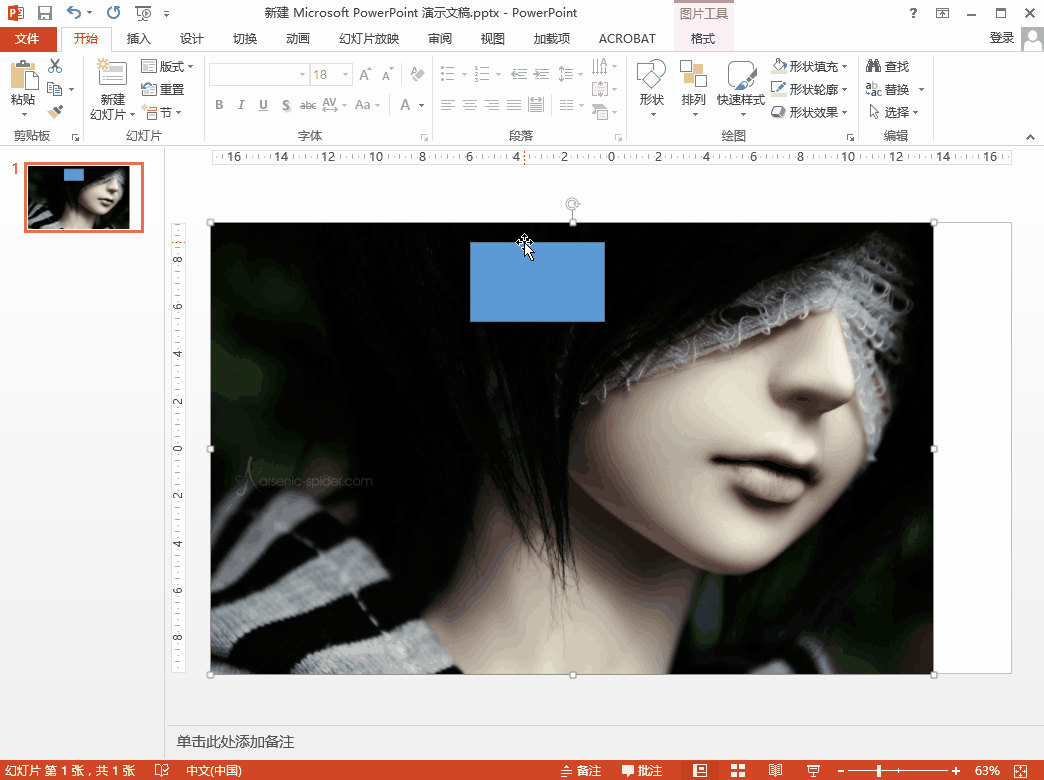
Task: Insert a New Slide icon
Action: point(112,73)
